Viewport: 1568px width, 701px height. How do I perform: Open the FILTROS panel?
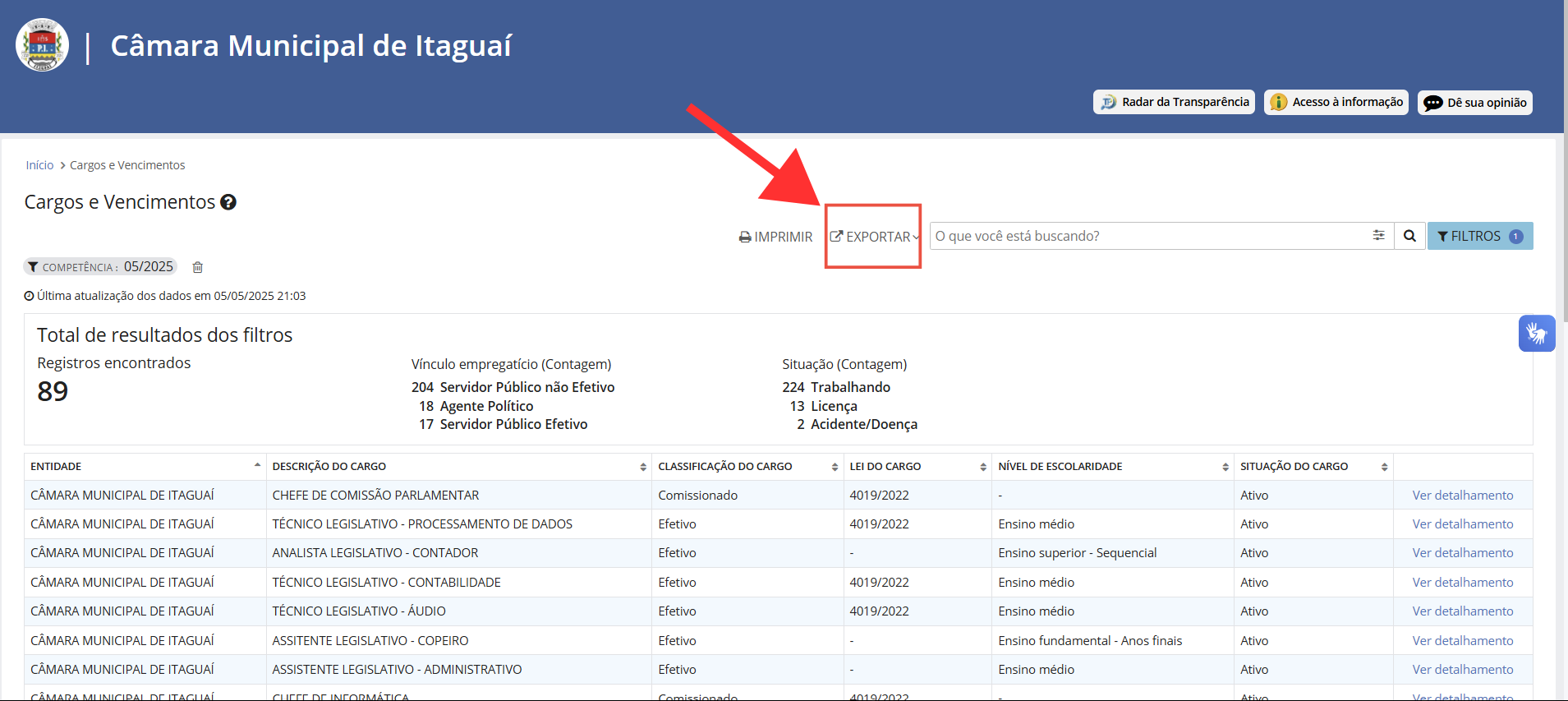click(1480, 236)
